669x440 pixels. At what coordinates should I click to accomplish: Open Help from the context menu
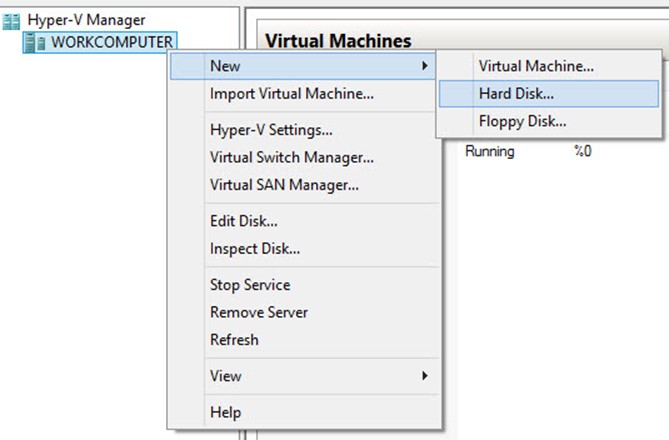225,412
